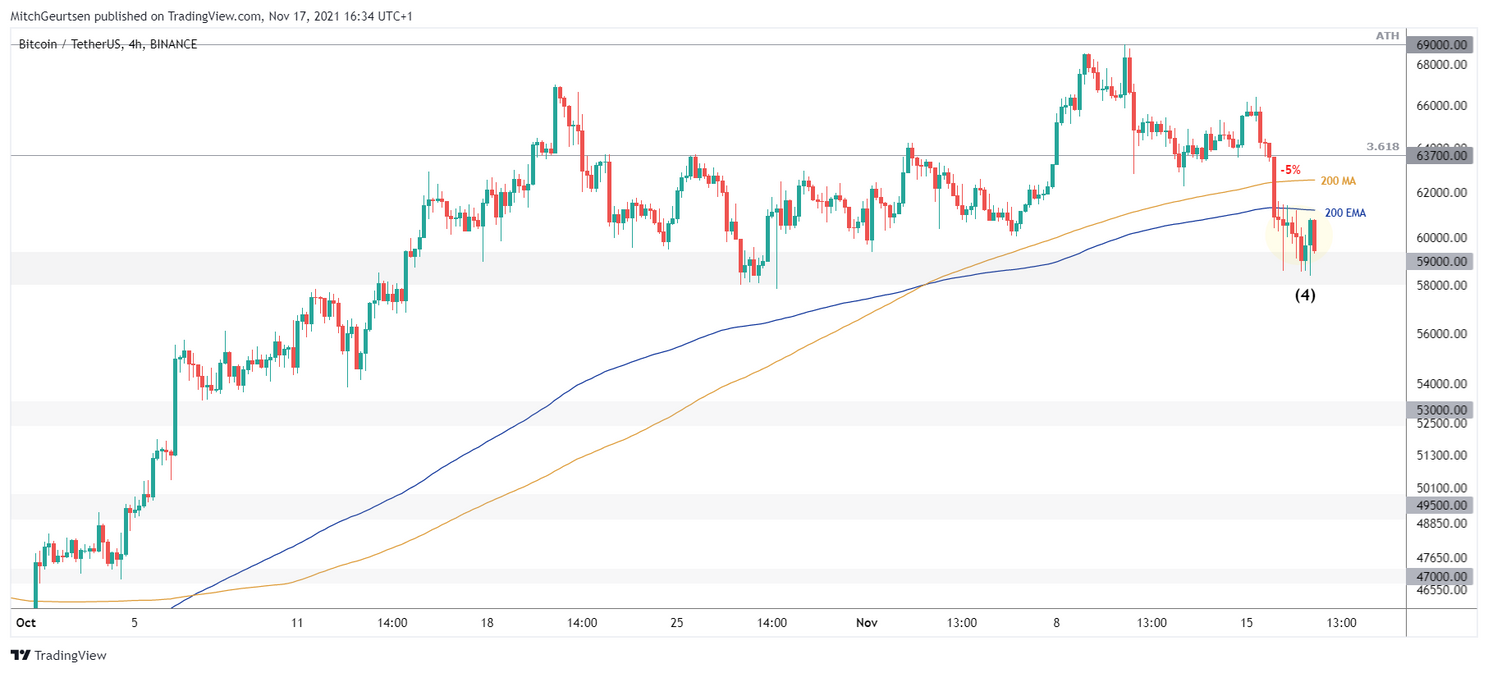The image size is (1488, 673).
Task: Click the Nov label on time axis
Action: tap(867, 623)
